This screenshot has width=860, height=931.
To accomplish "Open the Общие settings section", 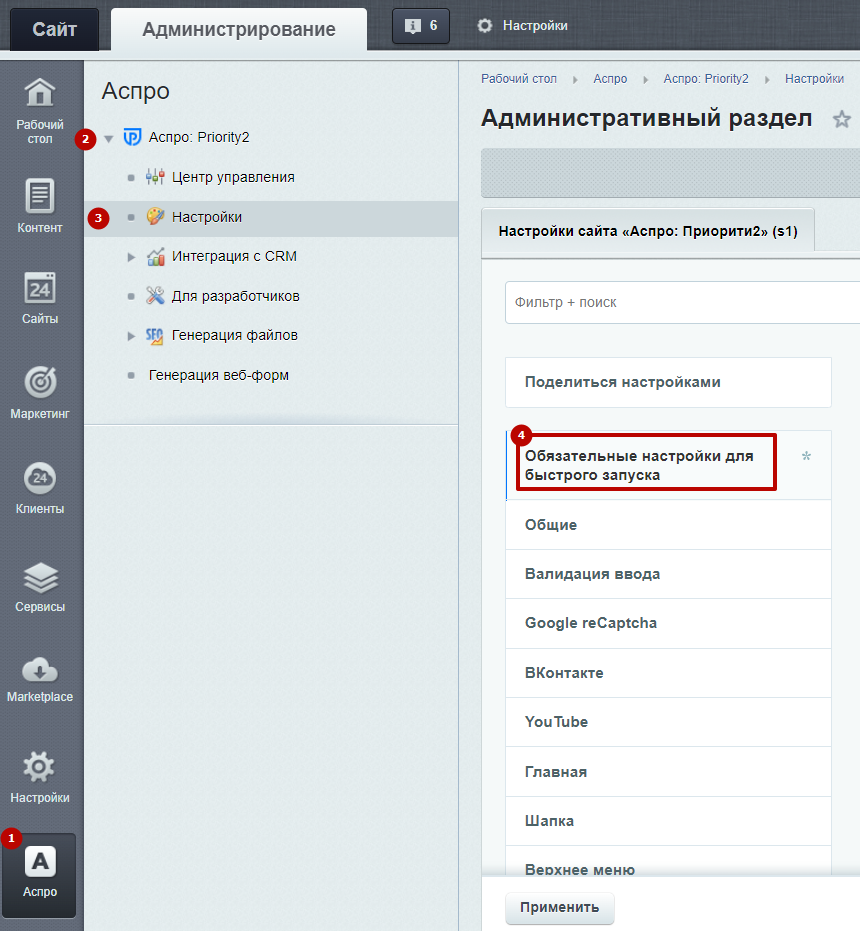I will (x=668, y=525).
